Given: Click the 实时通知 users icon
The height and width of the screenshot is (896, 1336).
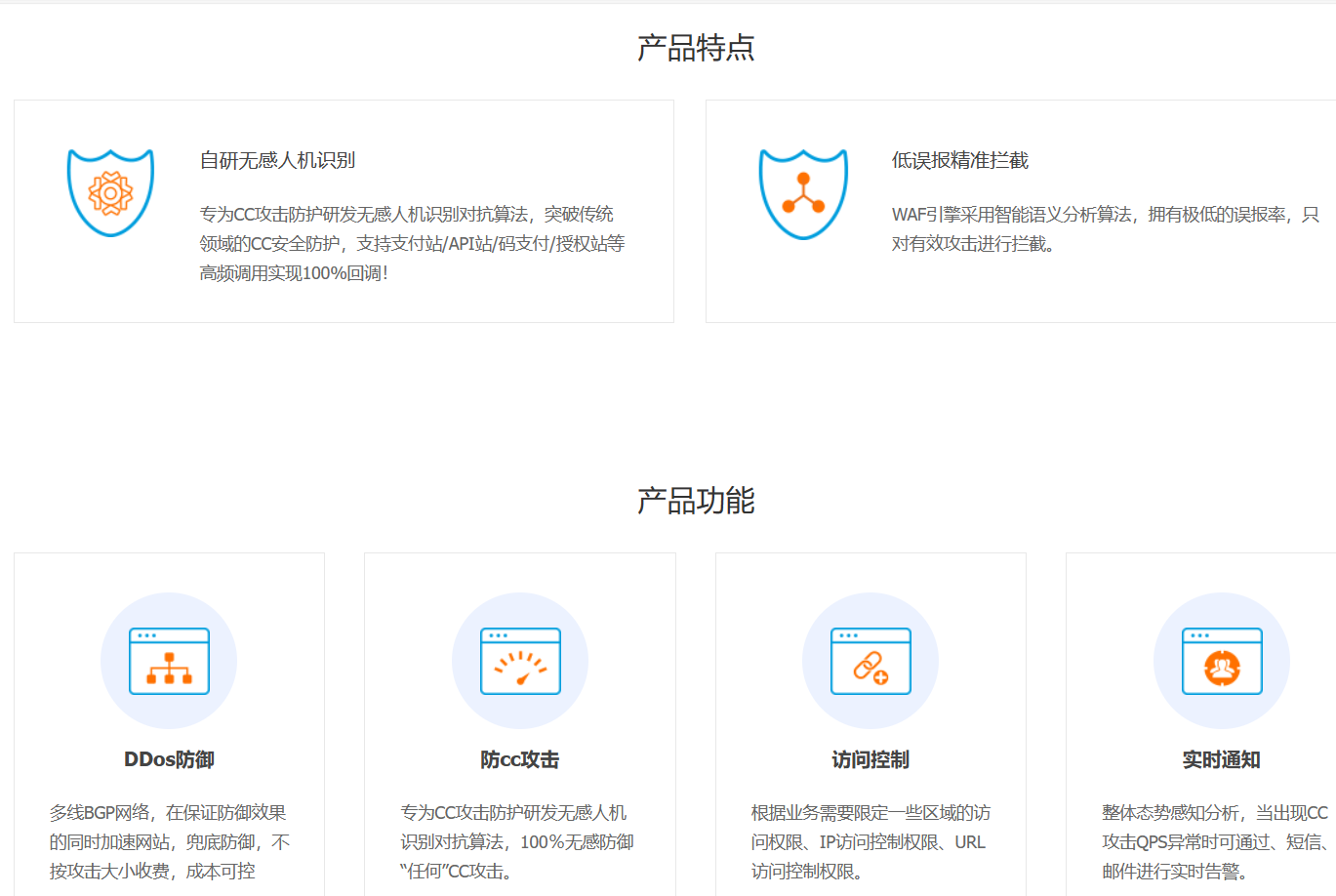Looking at the screenshot, I should [x=1222, y=661].
